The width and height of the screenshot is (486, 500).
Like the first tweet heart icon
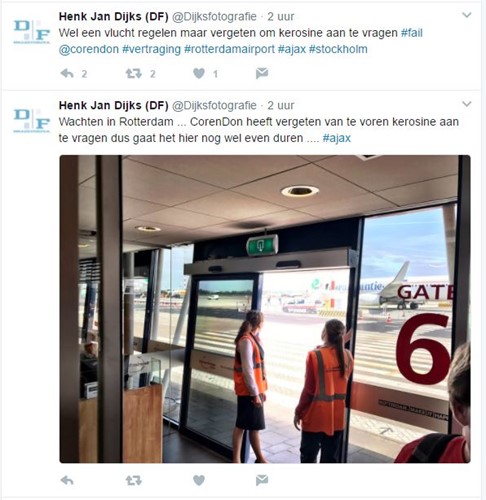click(199, 73)
